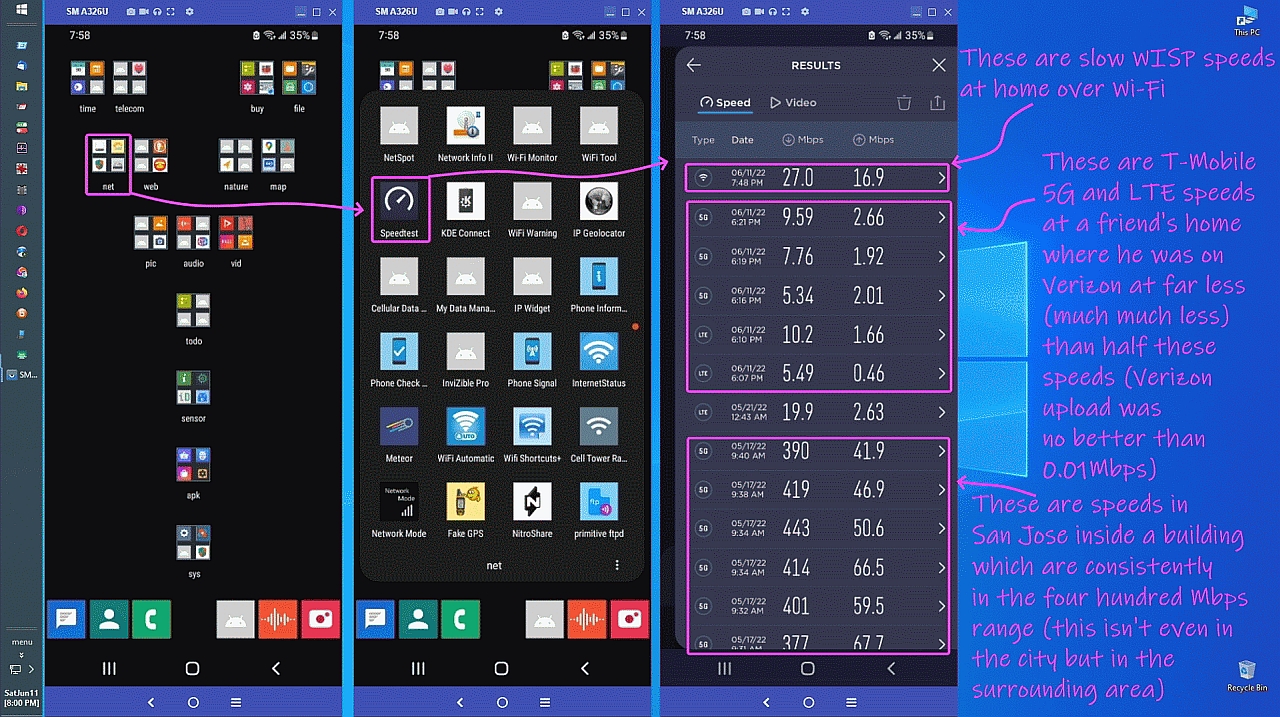This screenshot has width=1280, height=717.
Task: Open the todo folder on home screen
Action: click(193, 318)
